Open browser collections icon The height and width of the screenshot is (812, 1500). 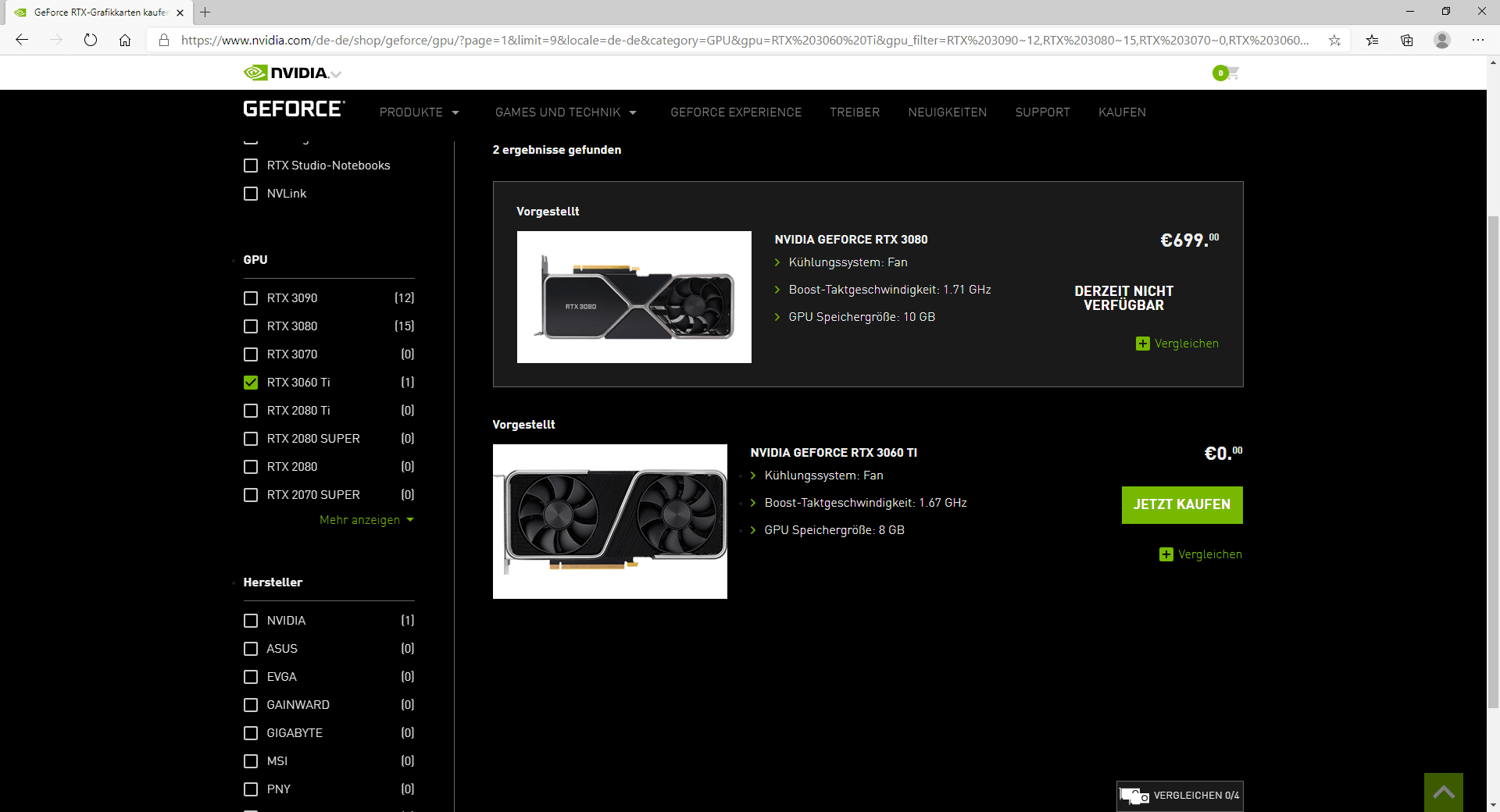click(1407, 40)
